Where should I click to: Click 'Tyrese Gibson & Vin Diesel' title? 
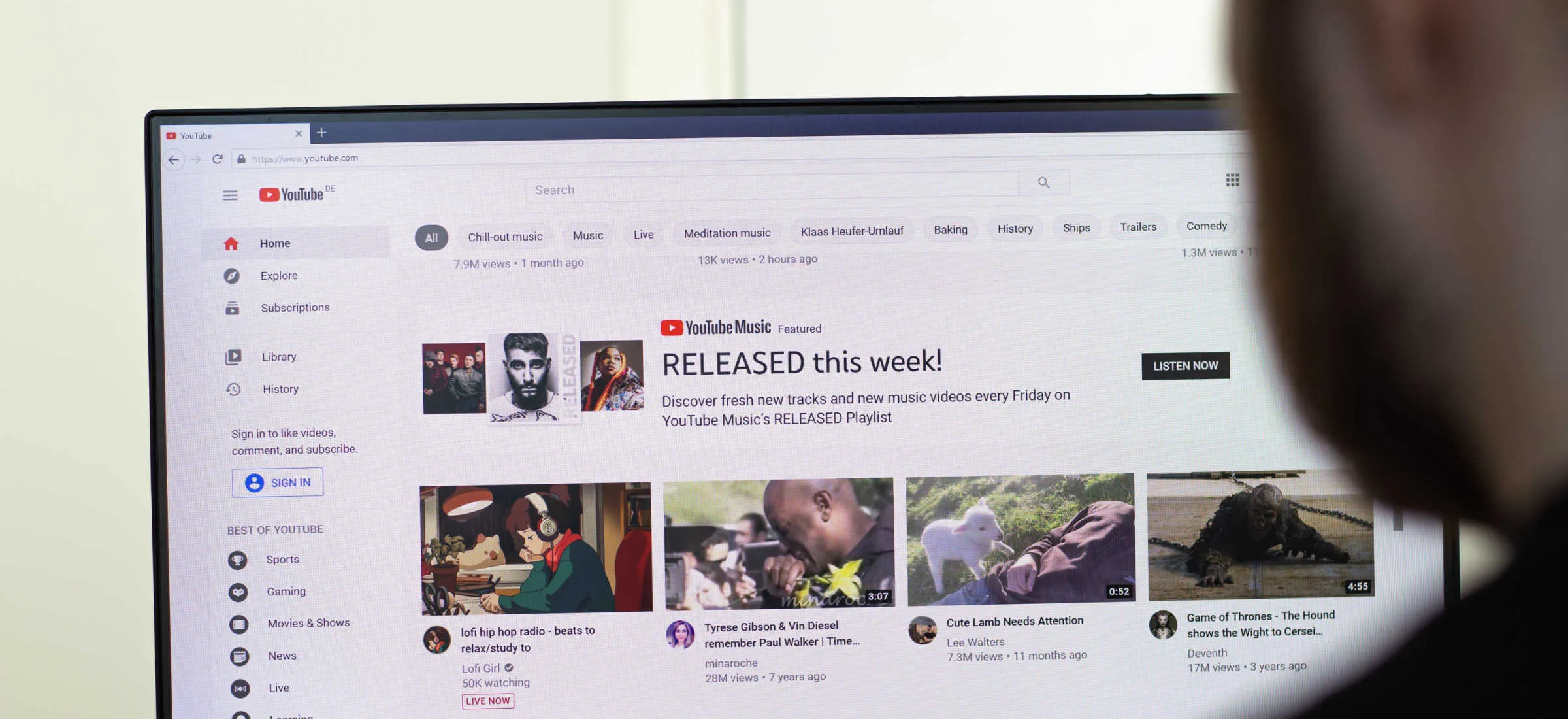(782, 634)
